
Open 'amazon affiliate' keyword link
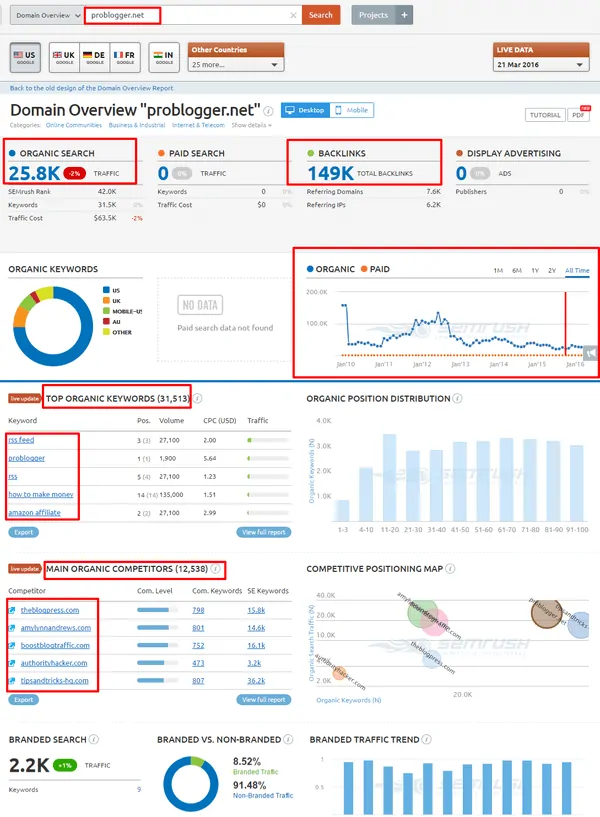coord(34,512)
